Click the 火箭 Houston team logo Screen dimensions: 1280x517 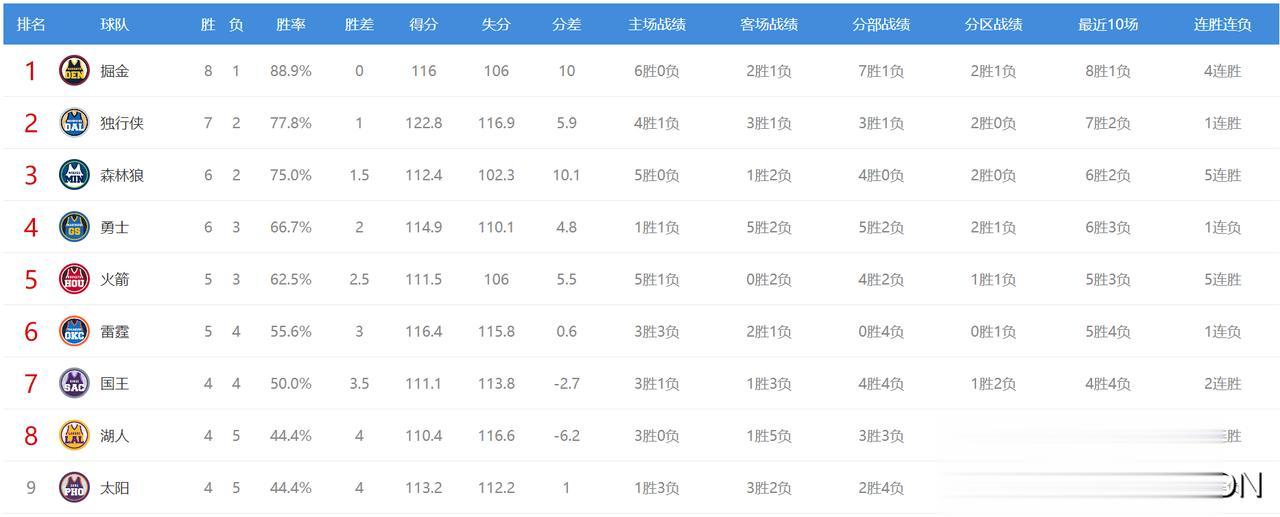pyautogui.click(x=74, y=278)
